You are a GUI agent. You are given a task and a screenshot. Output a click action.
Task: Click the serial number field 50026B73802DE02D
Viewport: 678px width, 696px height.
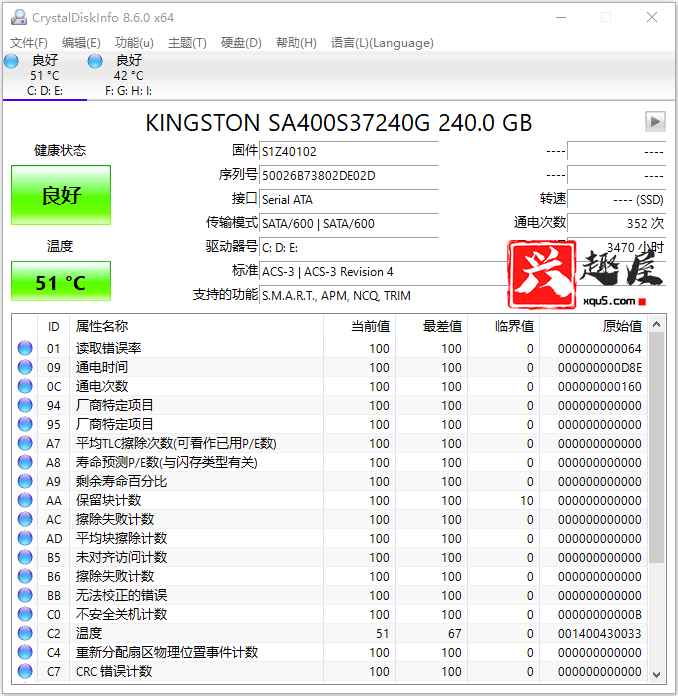pyautogui.click(x=349, y=176)
